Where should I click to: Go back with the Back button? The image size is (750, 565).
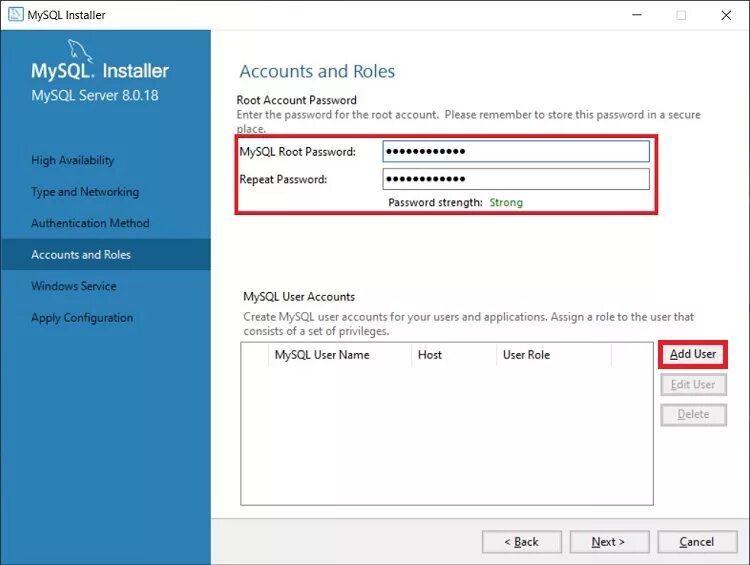click(x=522, y=542)
